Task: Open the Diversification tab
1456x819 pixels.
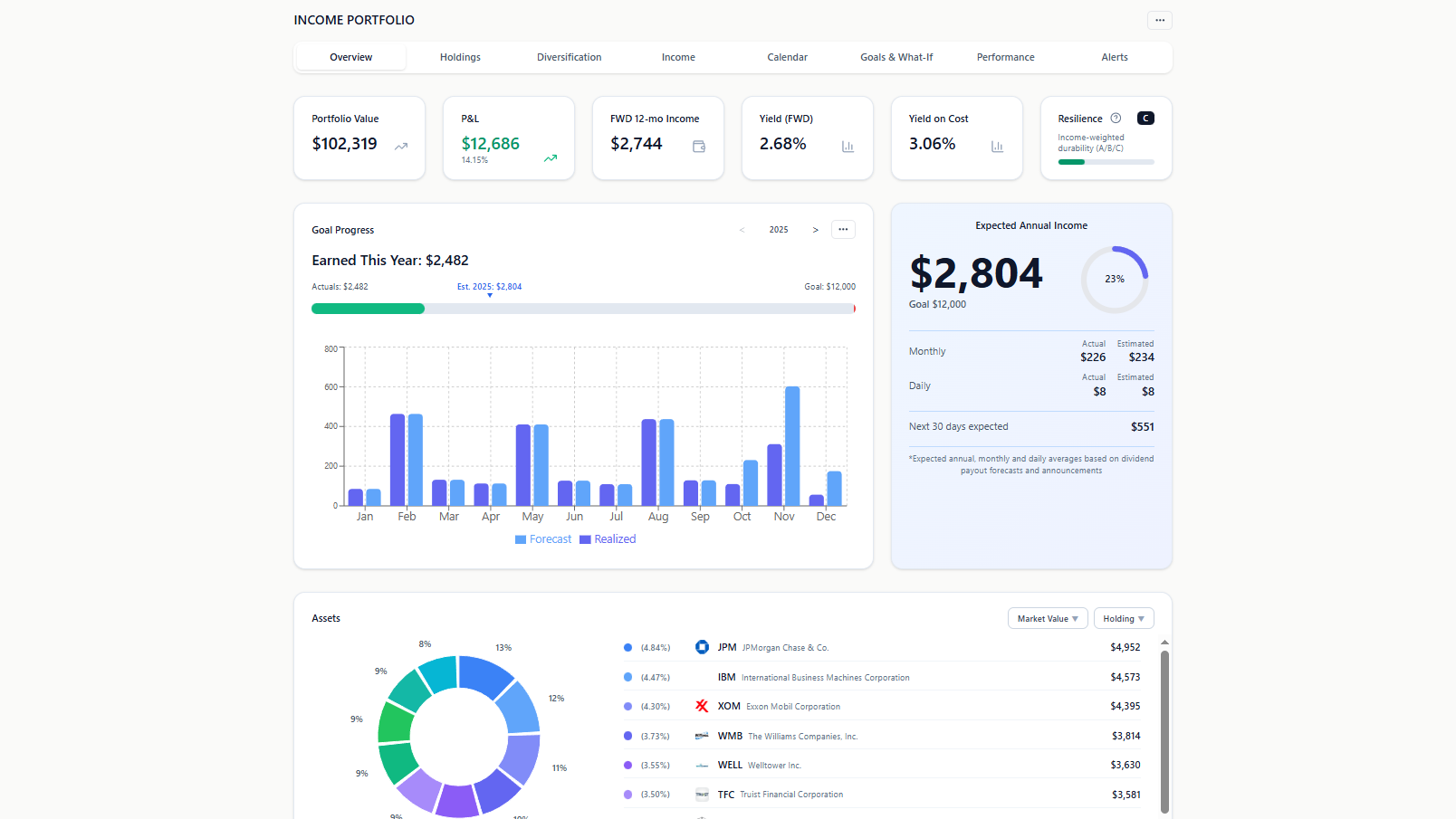Action: point(569,57)
